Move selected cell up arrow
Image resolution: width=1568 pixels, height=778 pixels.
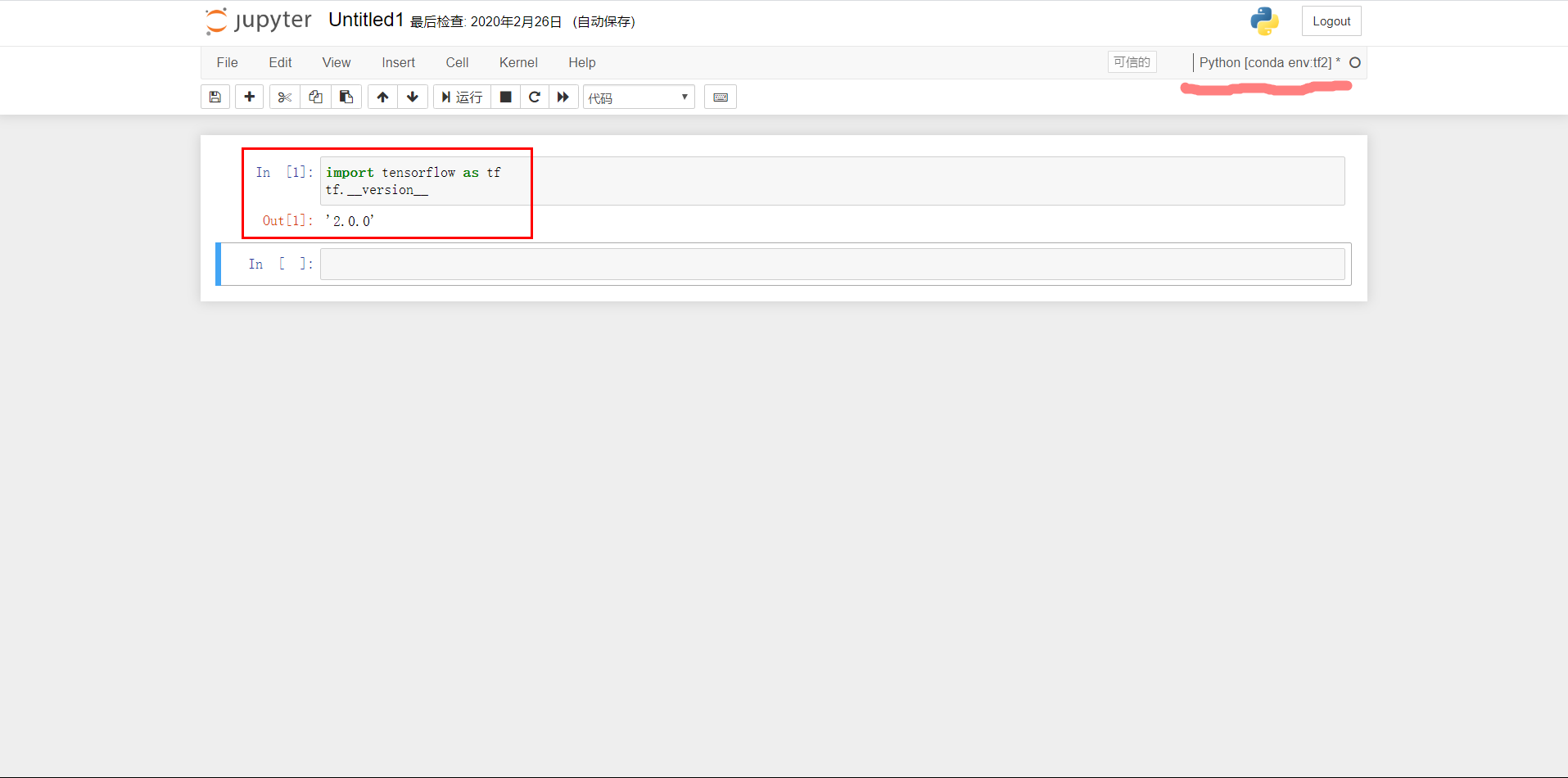pyautogui.click(x=382, y=97)
